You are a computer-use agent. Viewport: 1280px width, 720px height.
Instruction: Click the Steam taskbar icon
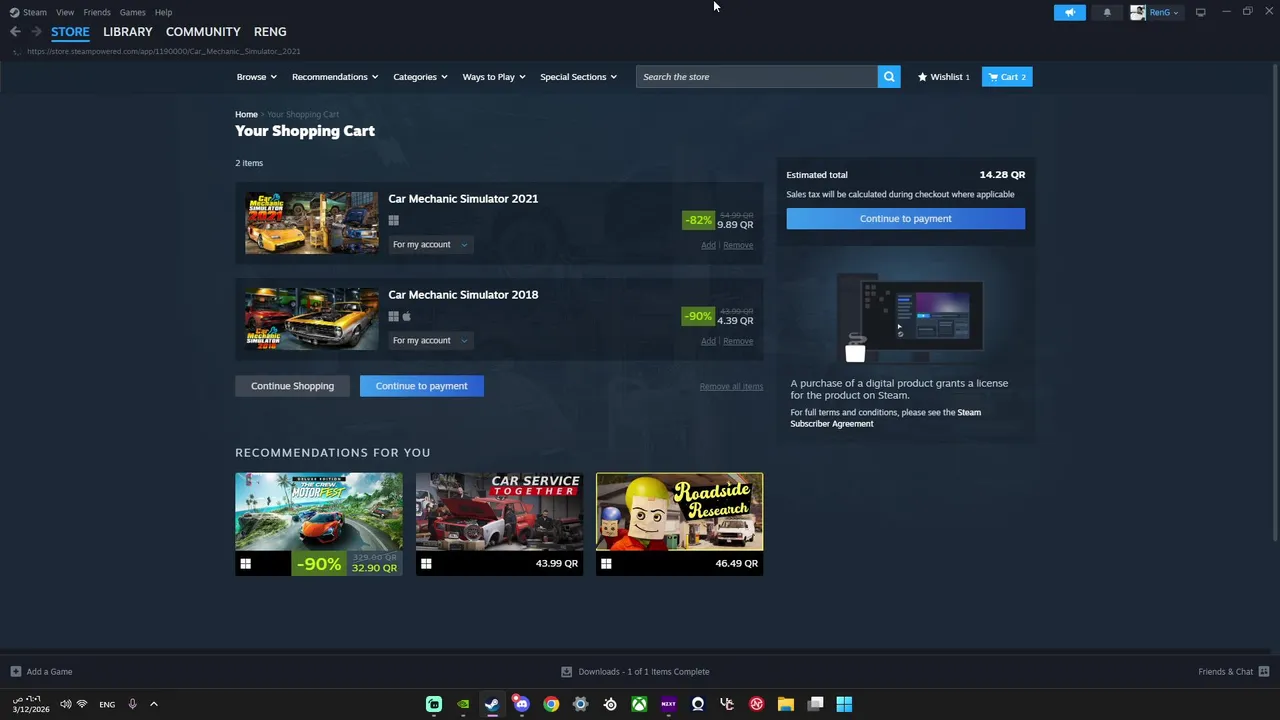click(492, 704)
